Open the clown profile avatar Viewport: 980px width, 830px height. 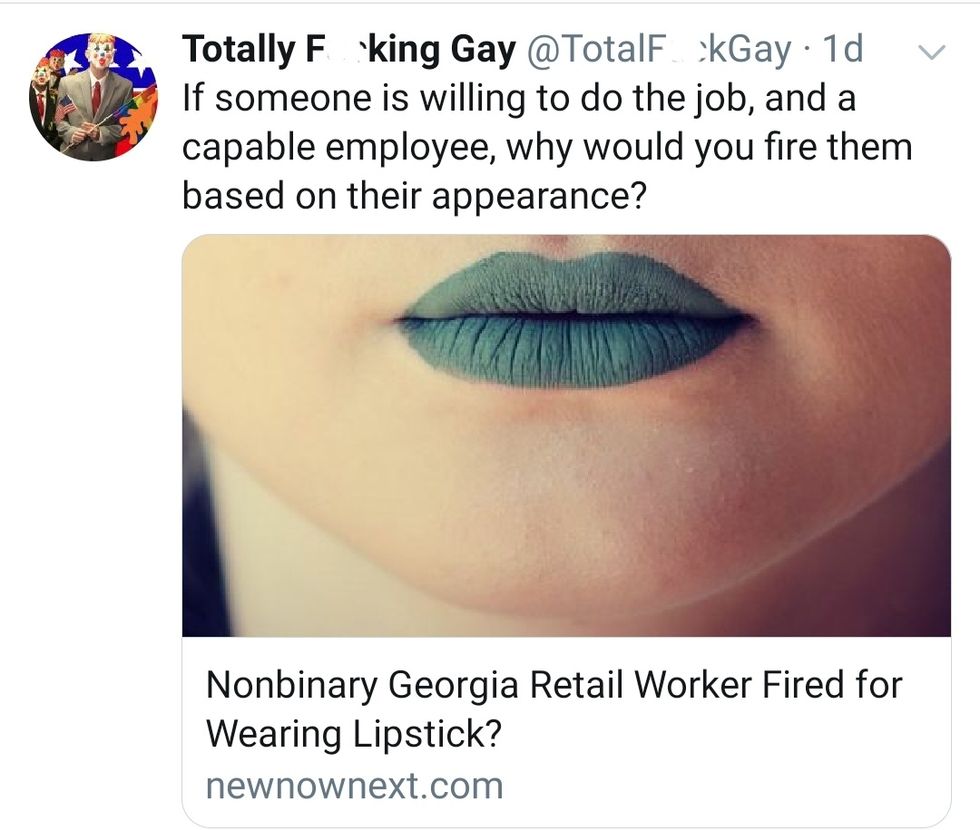click(93, 97)
